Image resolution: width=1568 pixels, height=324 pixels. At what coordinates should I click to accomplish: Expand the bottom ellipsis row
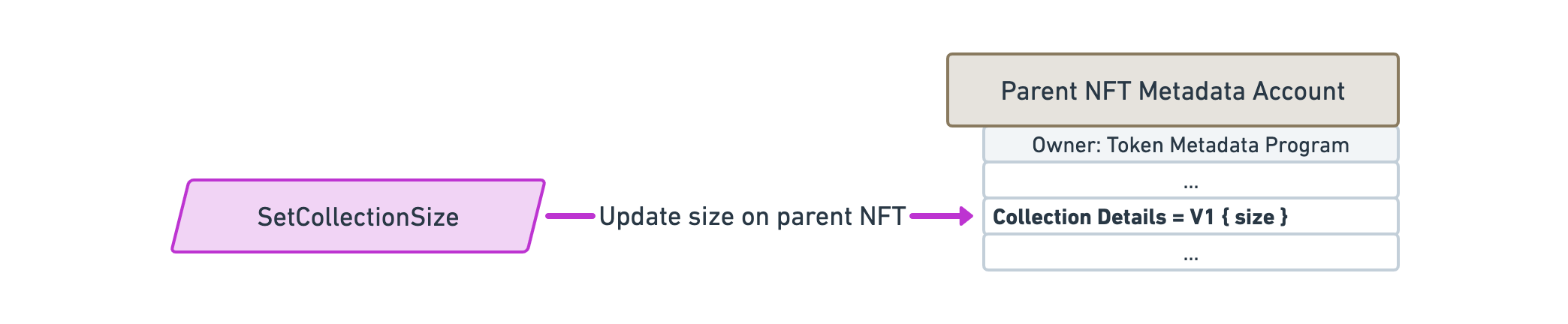[x=1191, y=253]
